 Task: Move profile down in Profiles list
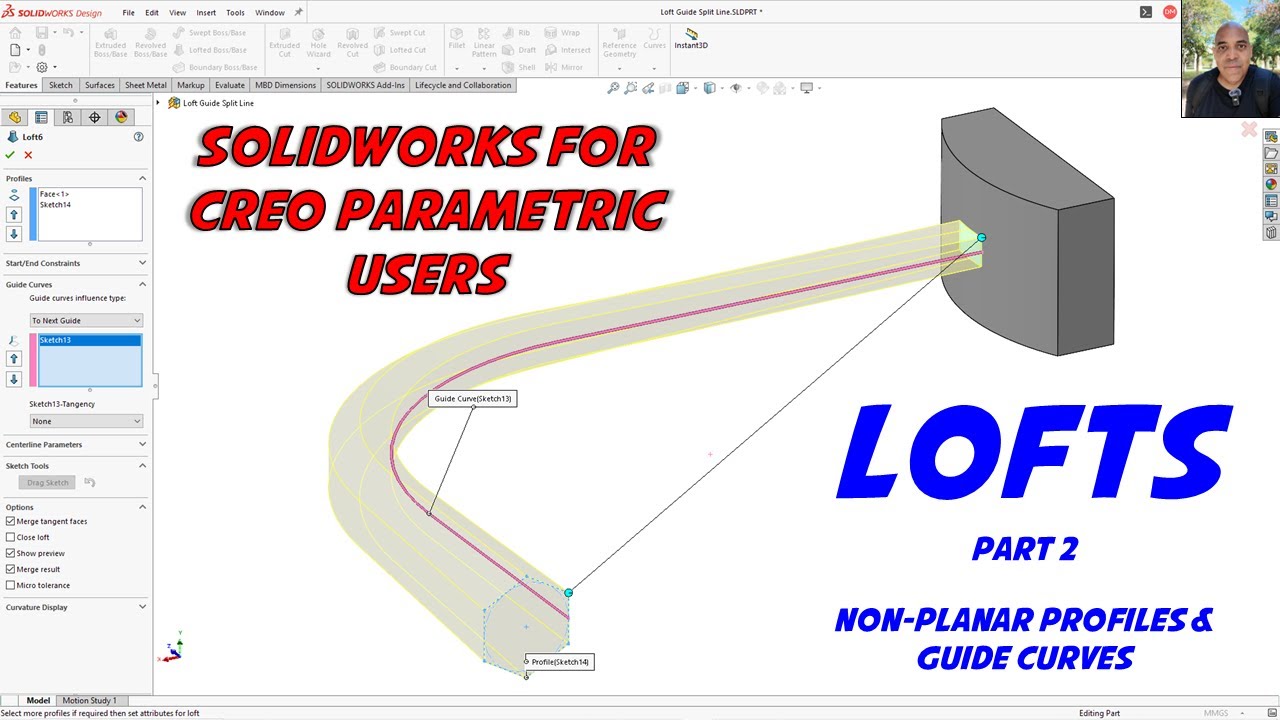point(14,234)
